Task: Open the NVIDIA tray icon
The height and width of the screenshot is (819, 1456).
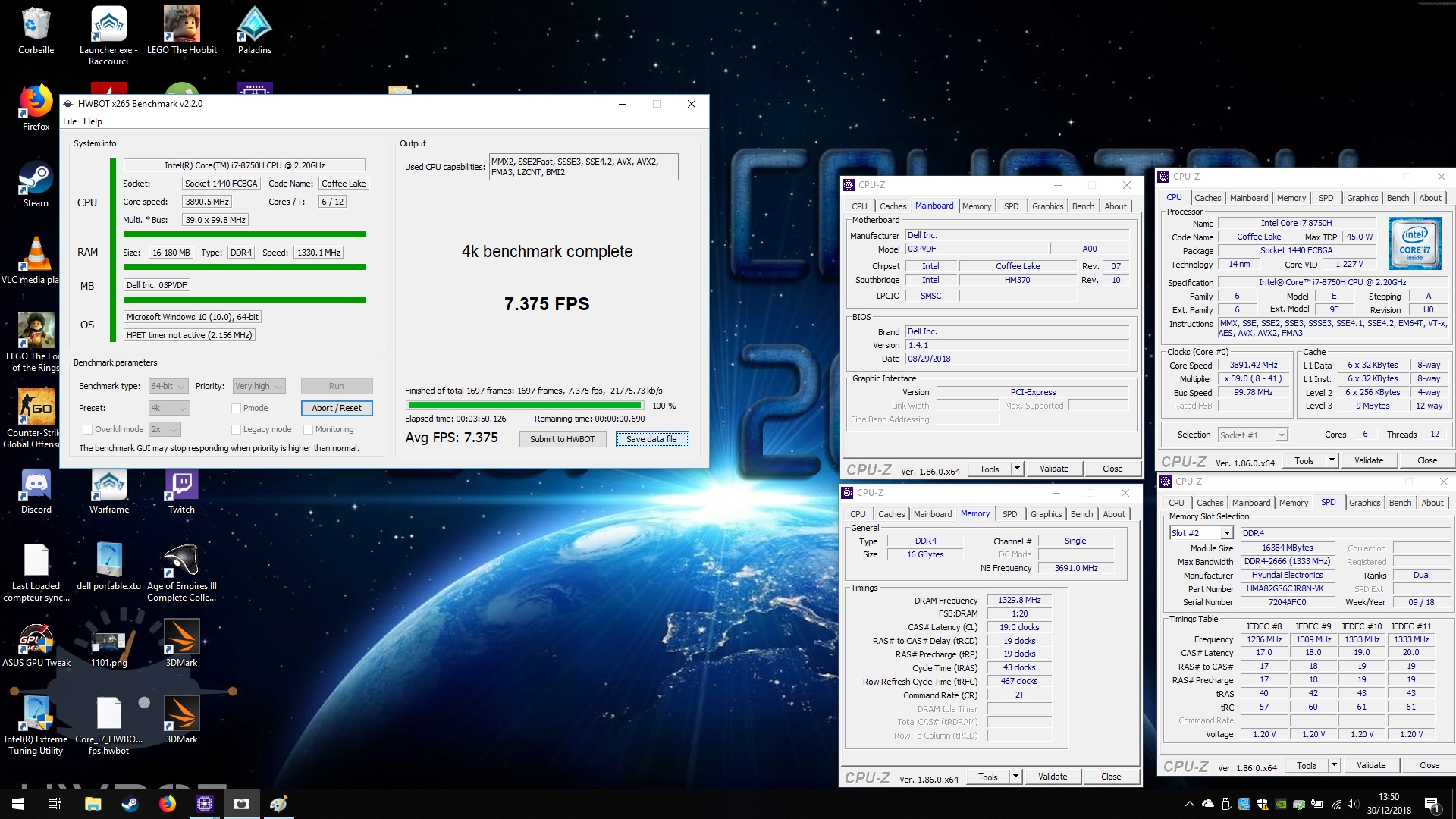Action: point(1281,804)
